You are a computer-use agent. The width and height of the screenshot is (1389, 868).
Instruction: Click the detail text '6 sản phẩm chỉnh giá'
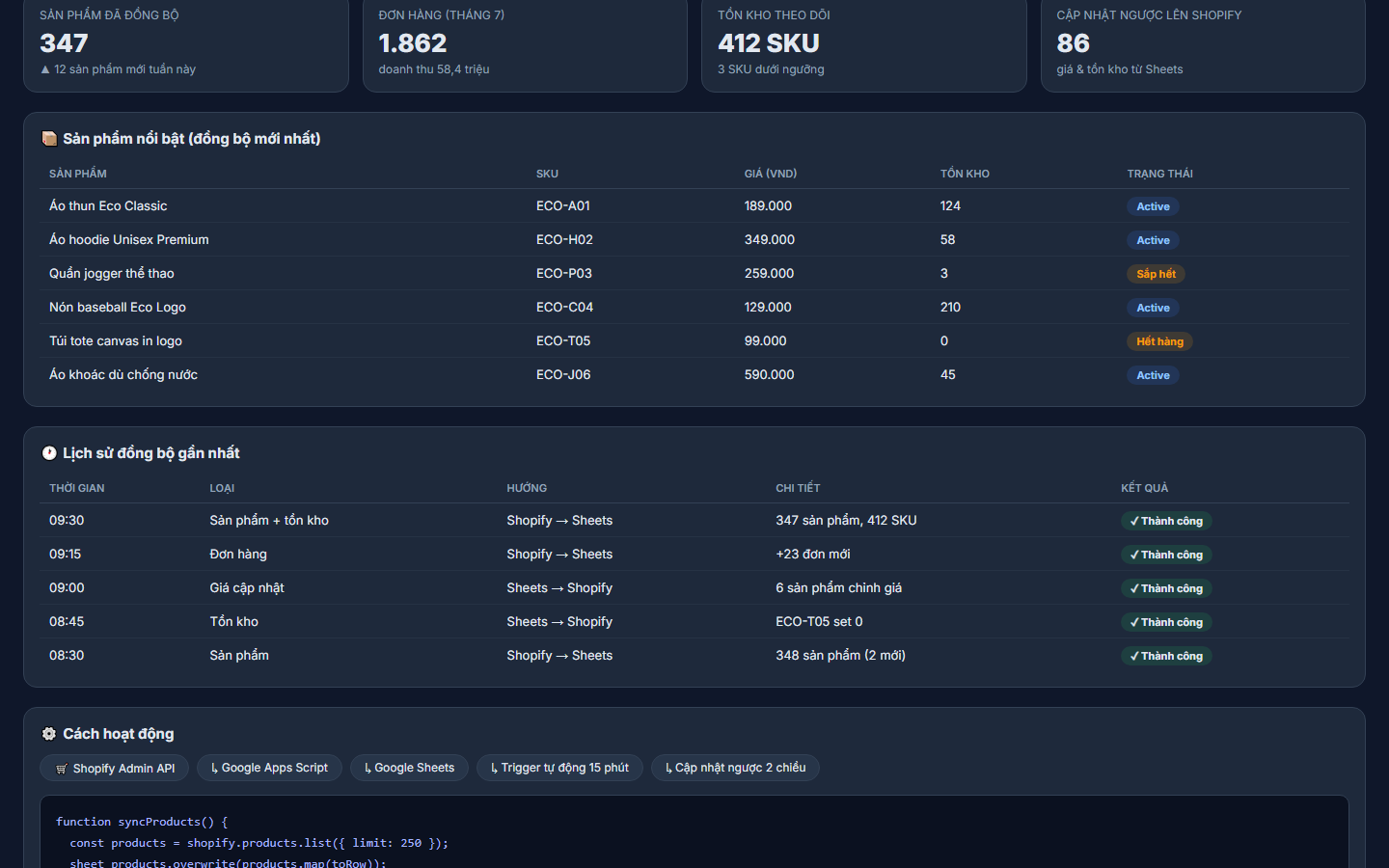(x=839, y=588)
